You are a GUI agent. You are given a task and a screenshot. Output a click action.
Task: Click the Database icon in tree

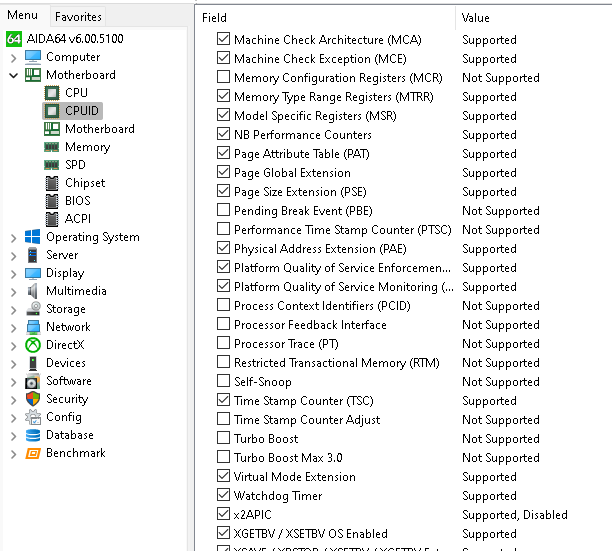coord(32,435)
